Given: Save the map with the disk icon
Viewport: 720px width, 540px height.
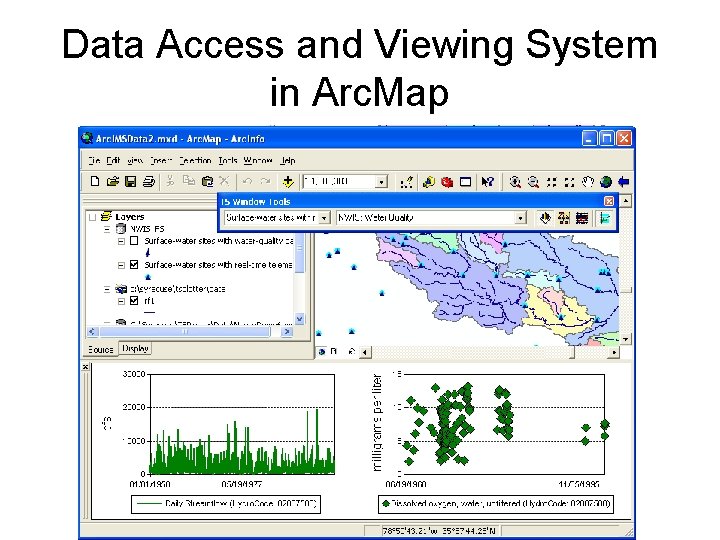Looking at the screenshot, I should point(130,182).
